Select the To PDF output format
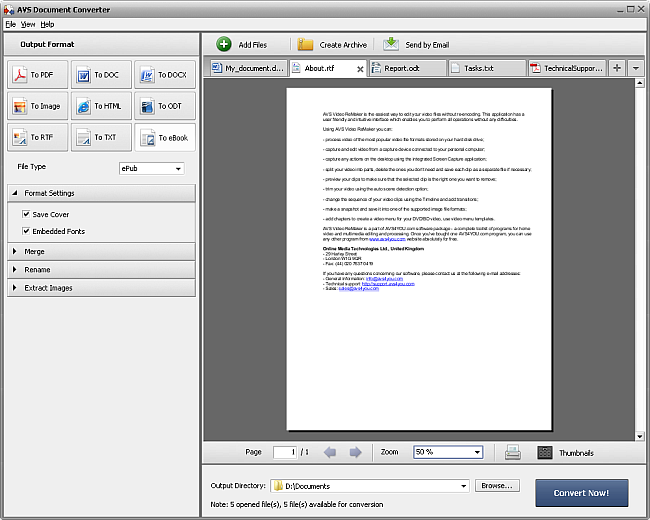Screen dimensions: 650x520 click(x=37, y=75)
